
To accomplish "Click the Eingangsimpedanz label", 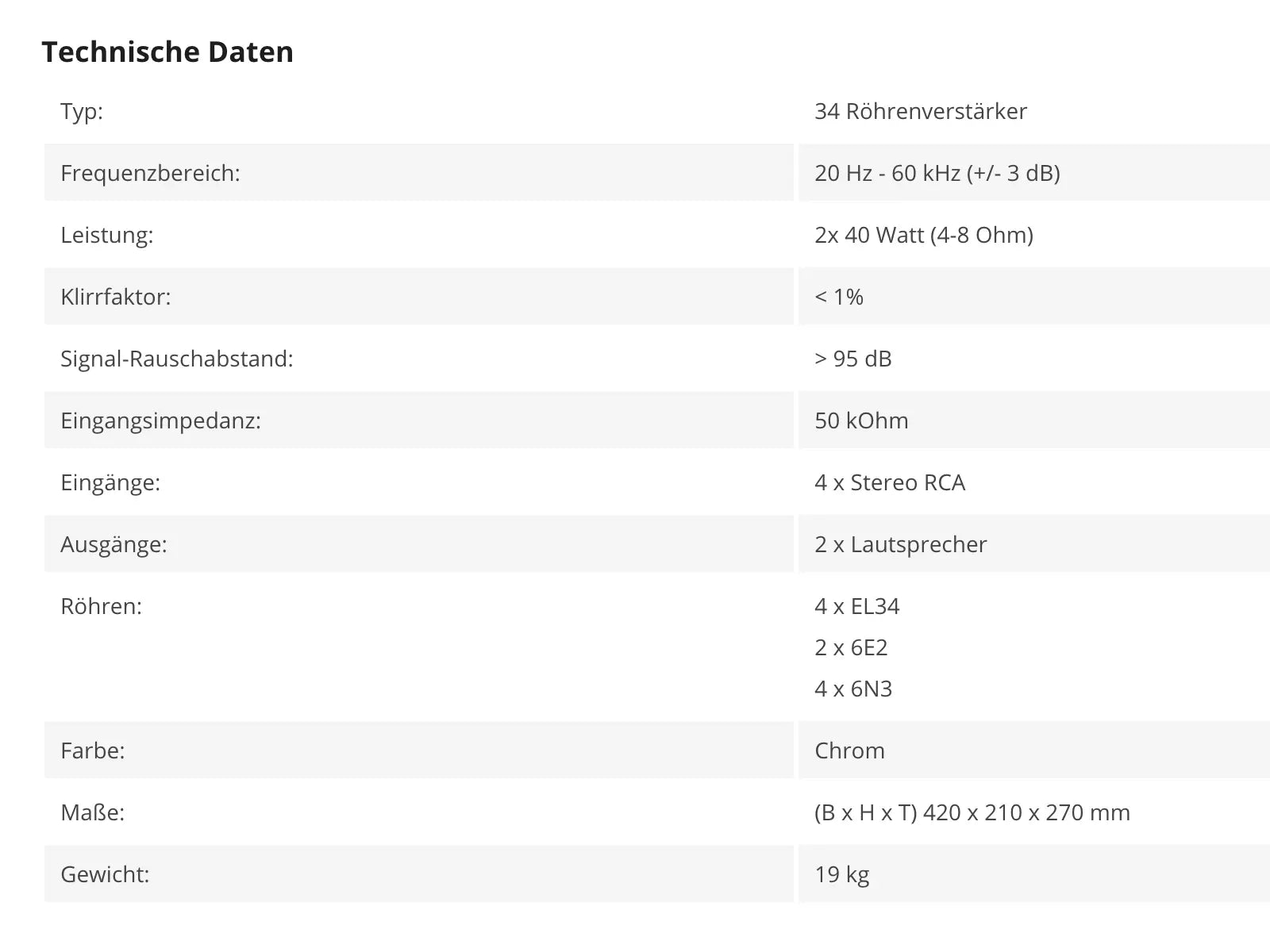I will (x=161, y=420).
